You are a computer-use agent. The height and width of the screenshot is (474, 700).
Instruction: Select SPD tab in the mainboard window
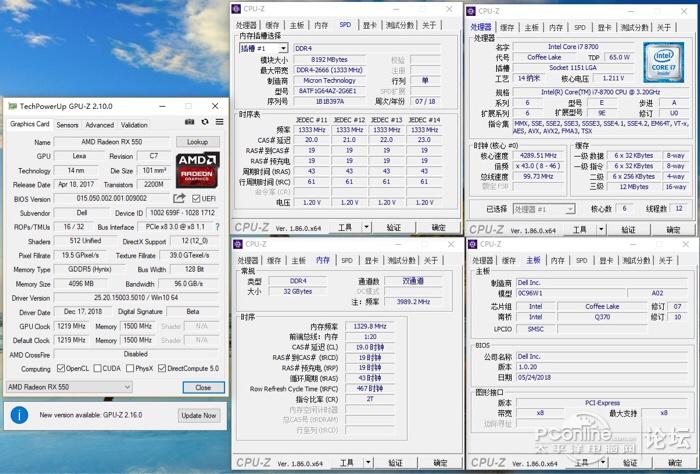pos(581,260)
